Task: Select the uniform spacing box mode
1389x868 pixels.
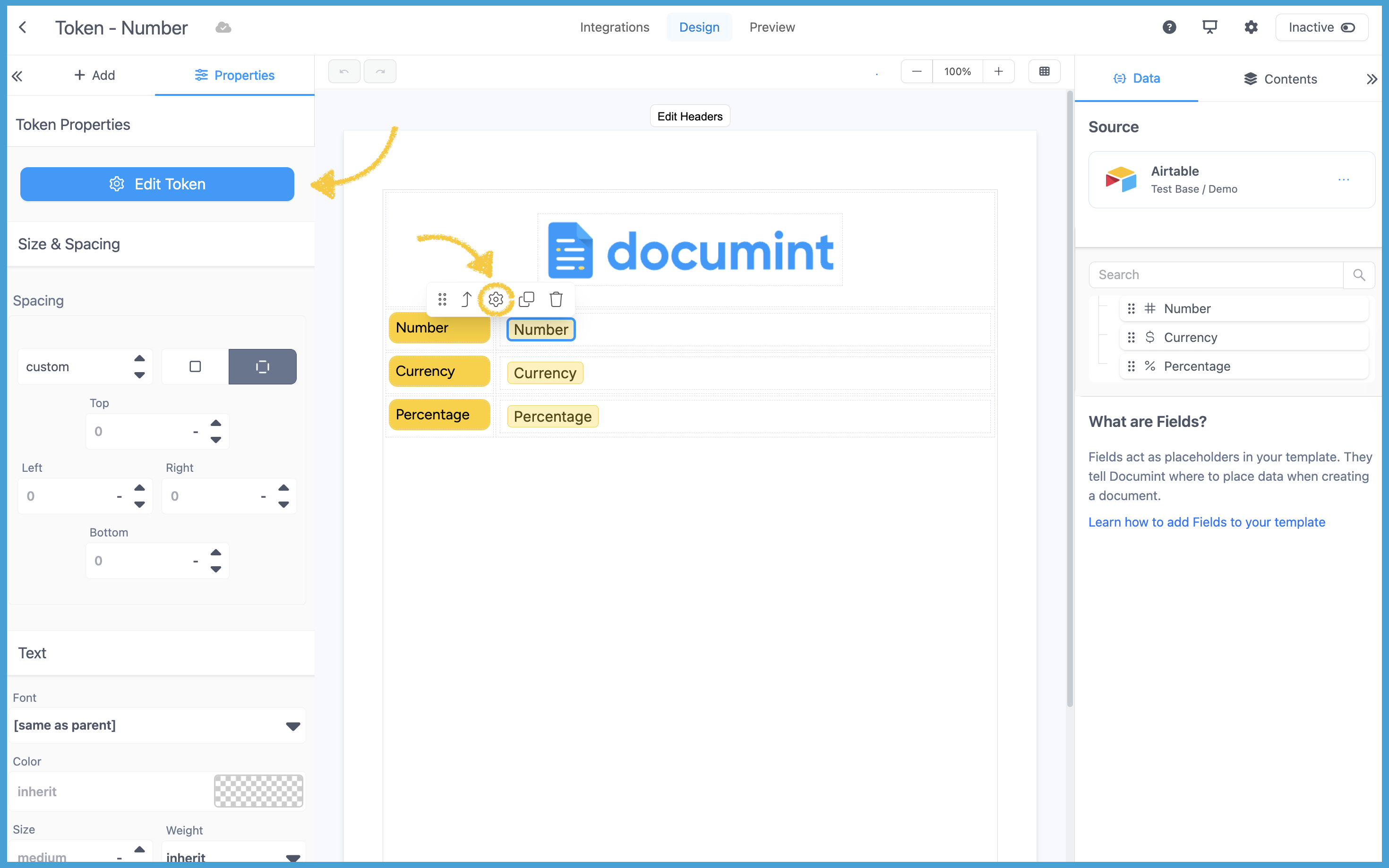Action: [x=195, y=366]
